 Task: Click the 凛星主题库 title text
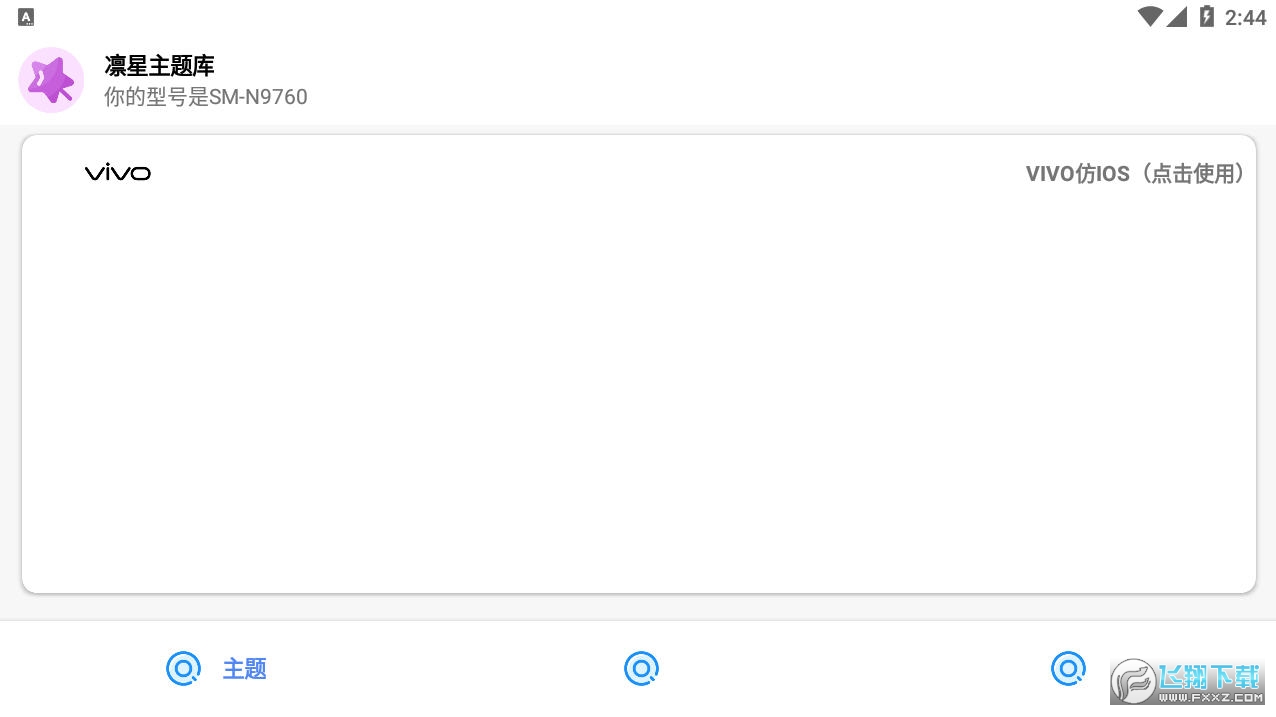pyautogui.click(x=160, y=66)
